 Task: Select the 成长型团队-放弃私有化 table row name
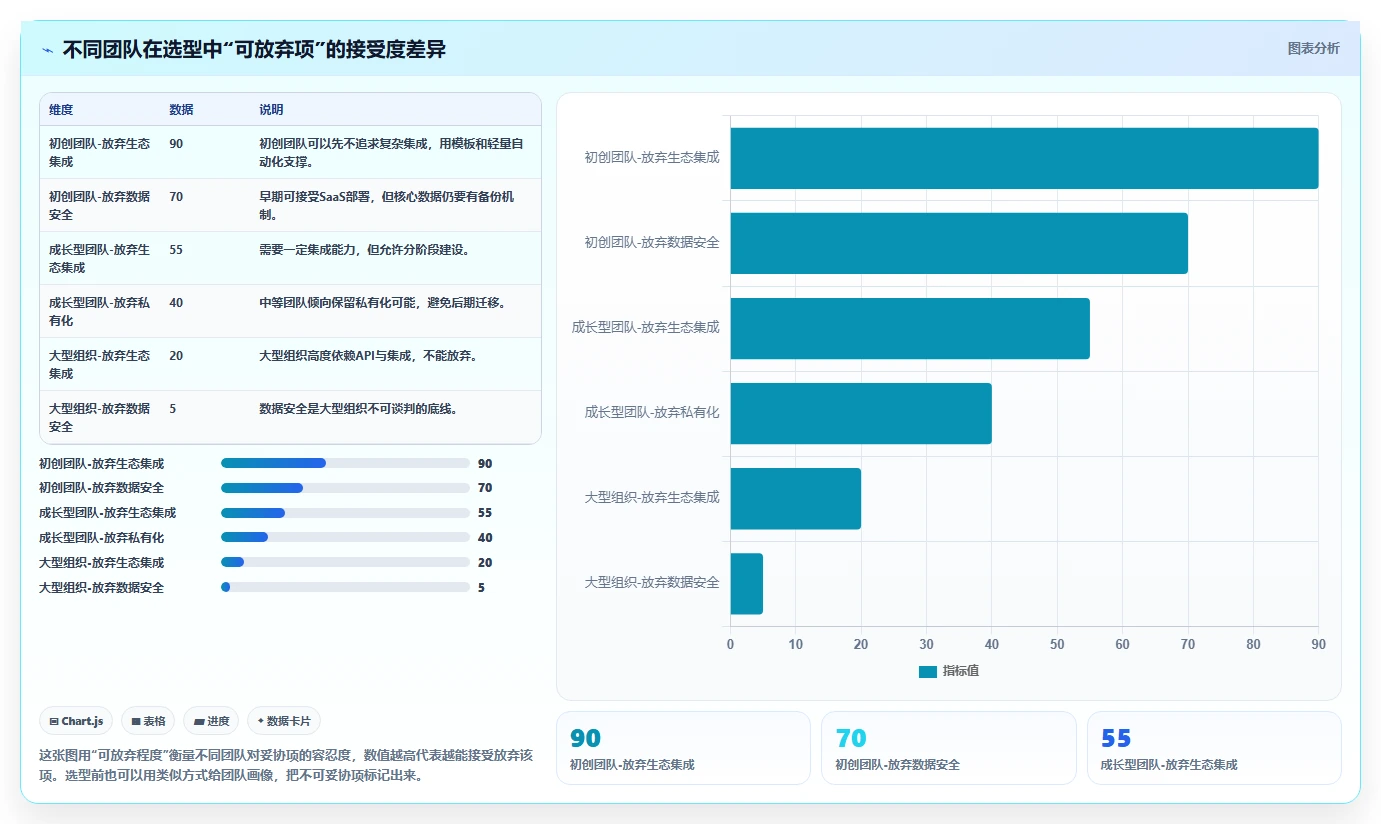100,311
